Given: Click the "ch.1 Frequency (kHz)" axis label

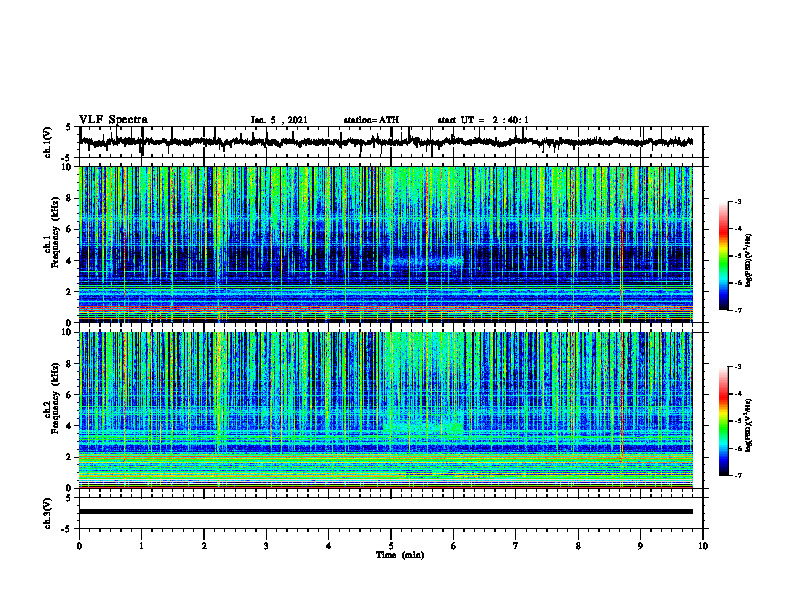Looking at the screenshot, I should click(51, 233).
